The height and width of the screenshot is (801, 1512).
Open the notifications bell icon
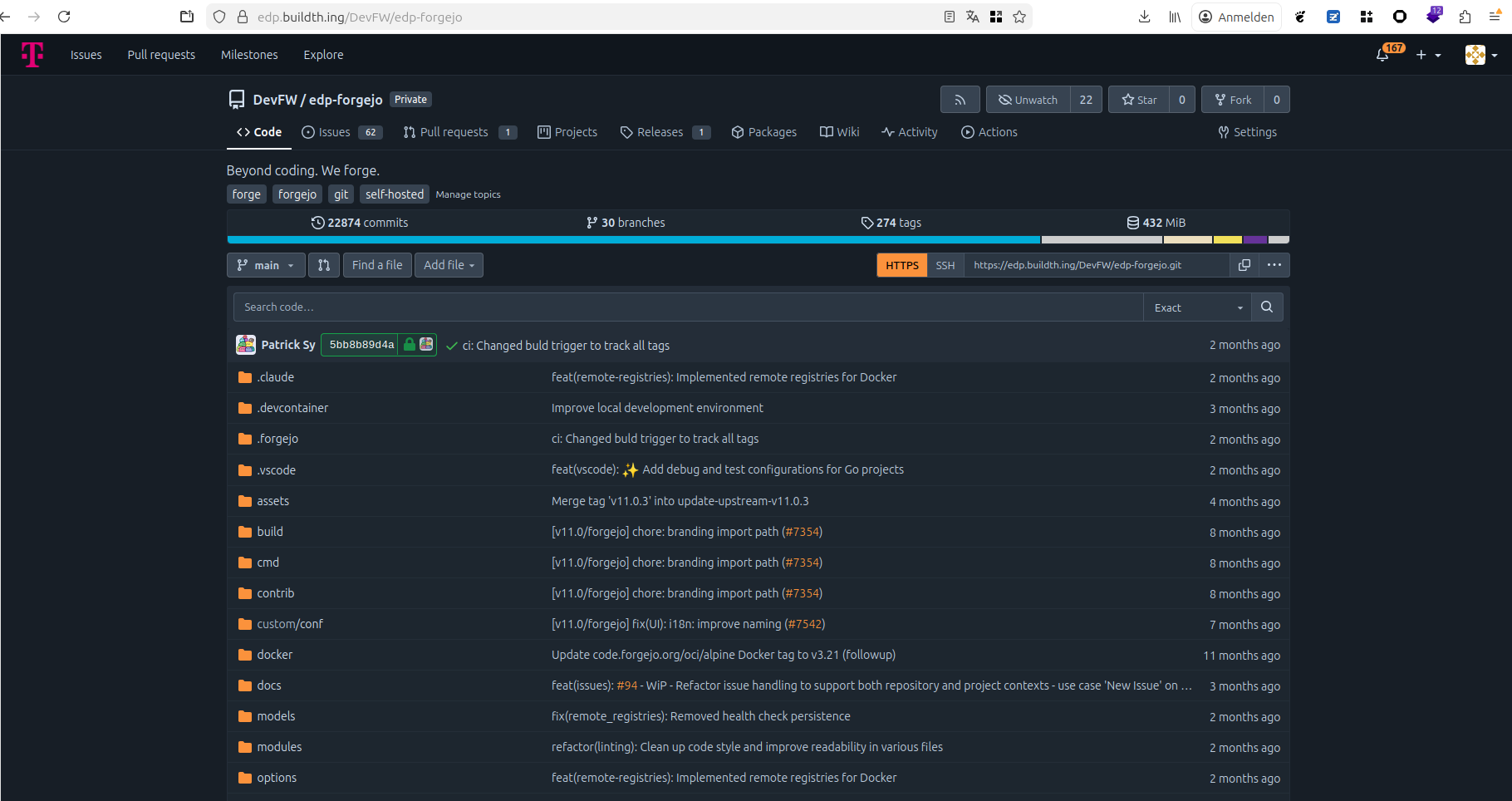click(1382, 55)
